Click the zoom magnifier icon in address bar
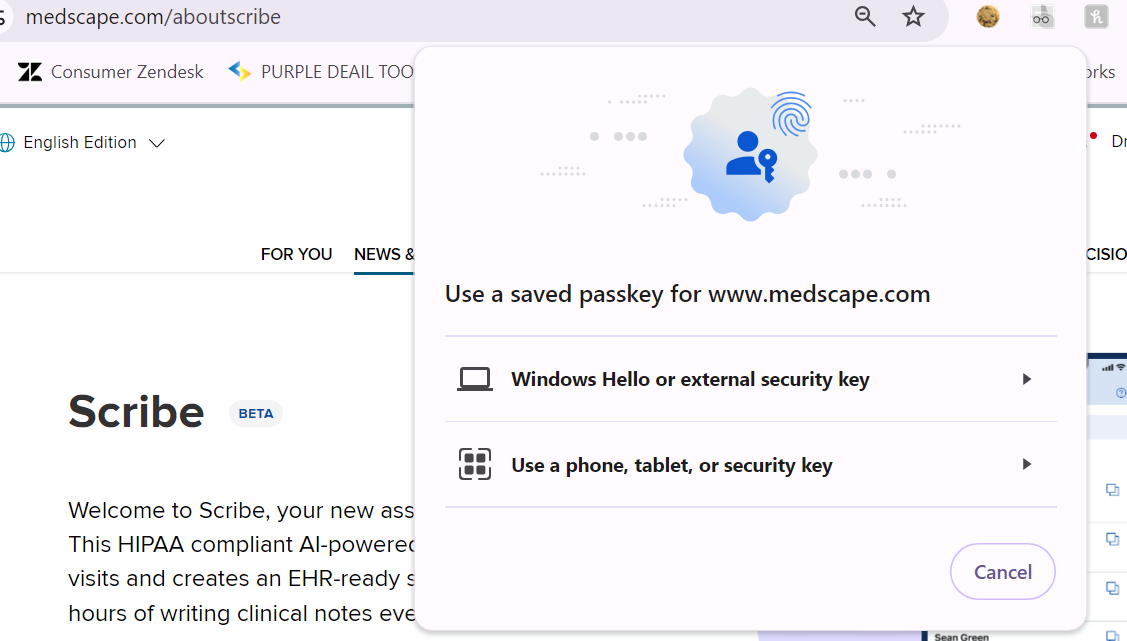 click(865, 16)
